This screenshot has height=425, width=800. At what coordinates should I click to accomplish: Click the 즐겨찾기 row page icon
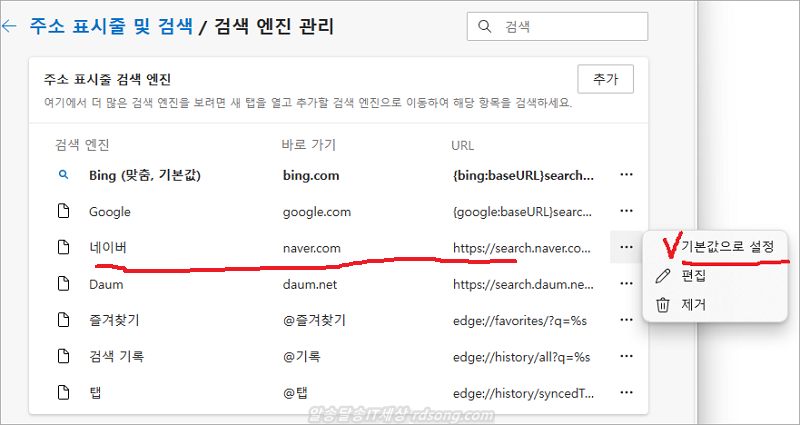pos(62,320)
